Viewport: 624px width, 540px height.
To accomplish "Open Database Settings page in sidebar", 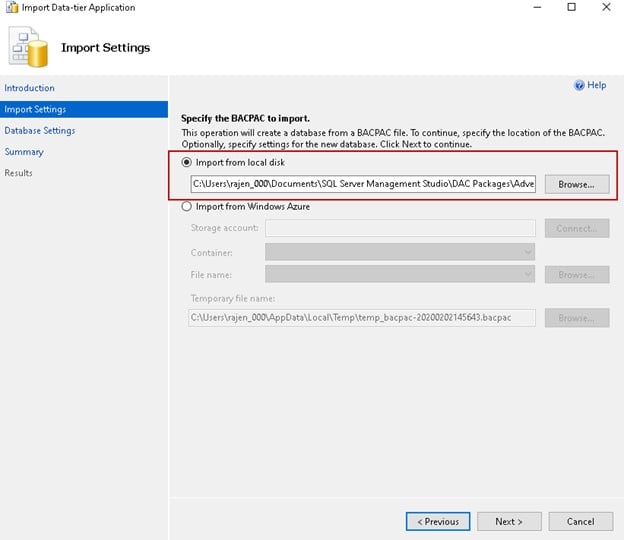I will point(40,131).
